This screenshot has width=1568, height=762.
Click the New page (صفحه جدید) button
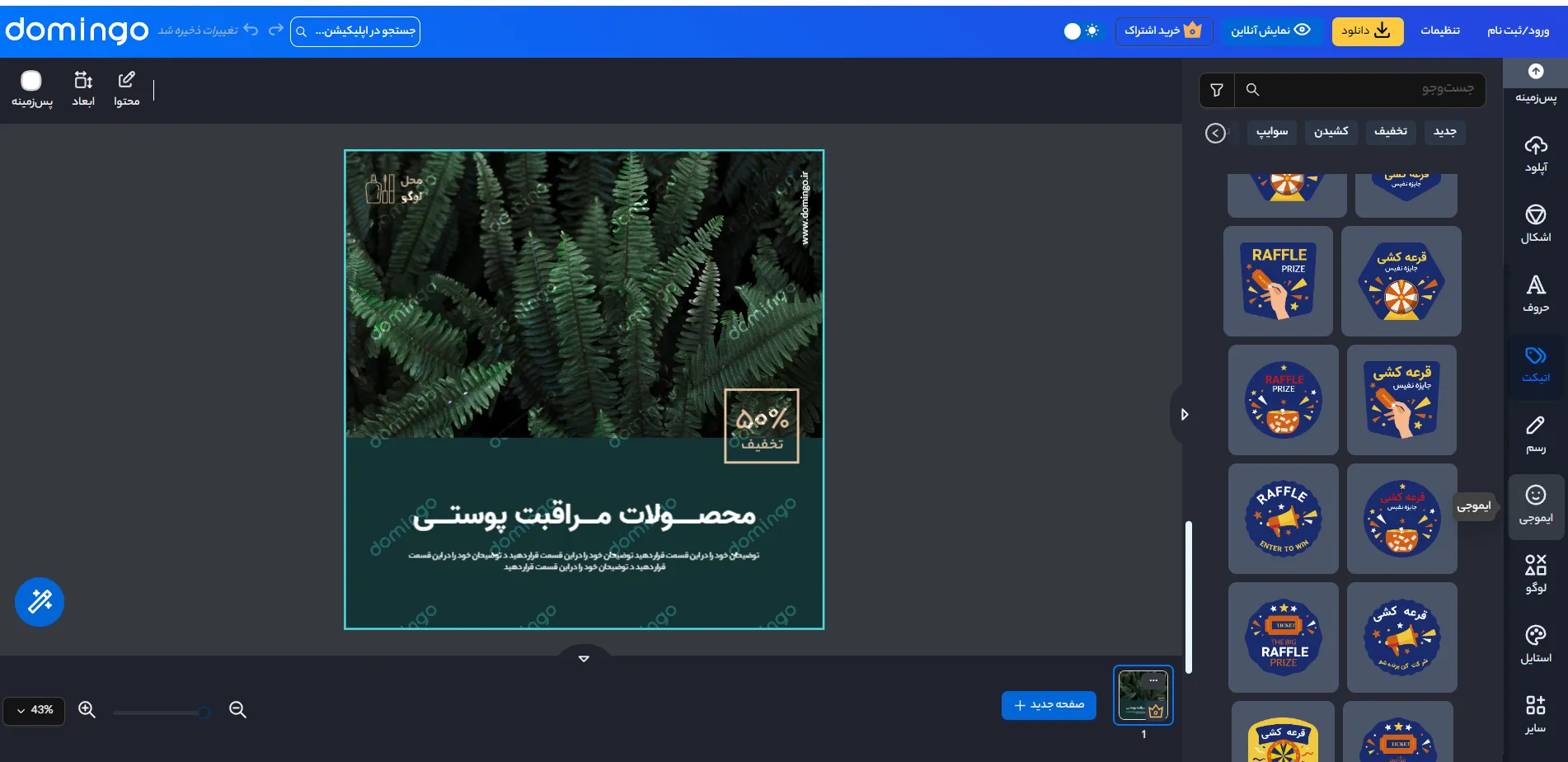point(1049,705)
